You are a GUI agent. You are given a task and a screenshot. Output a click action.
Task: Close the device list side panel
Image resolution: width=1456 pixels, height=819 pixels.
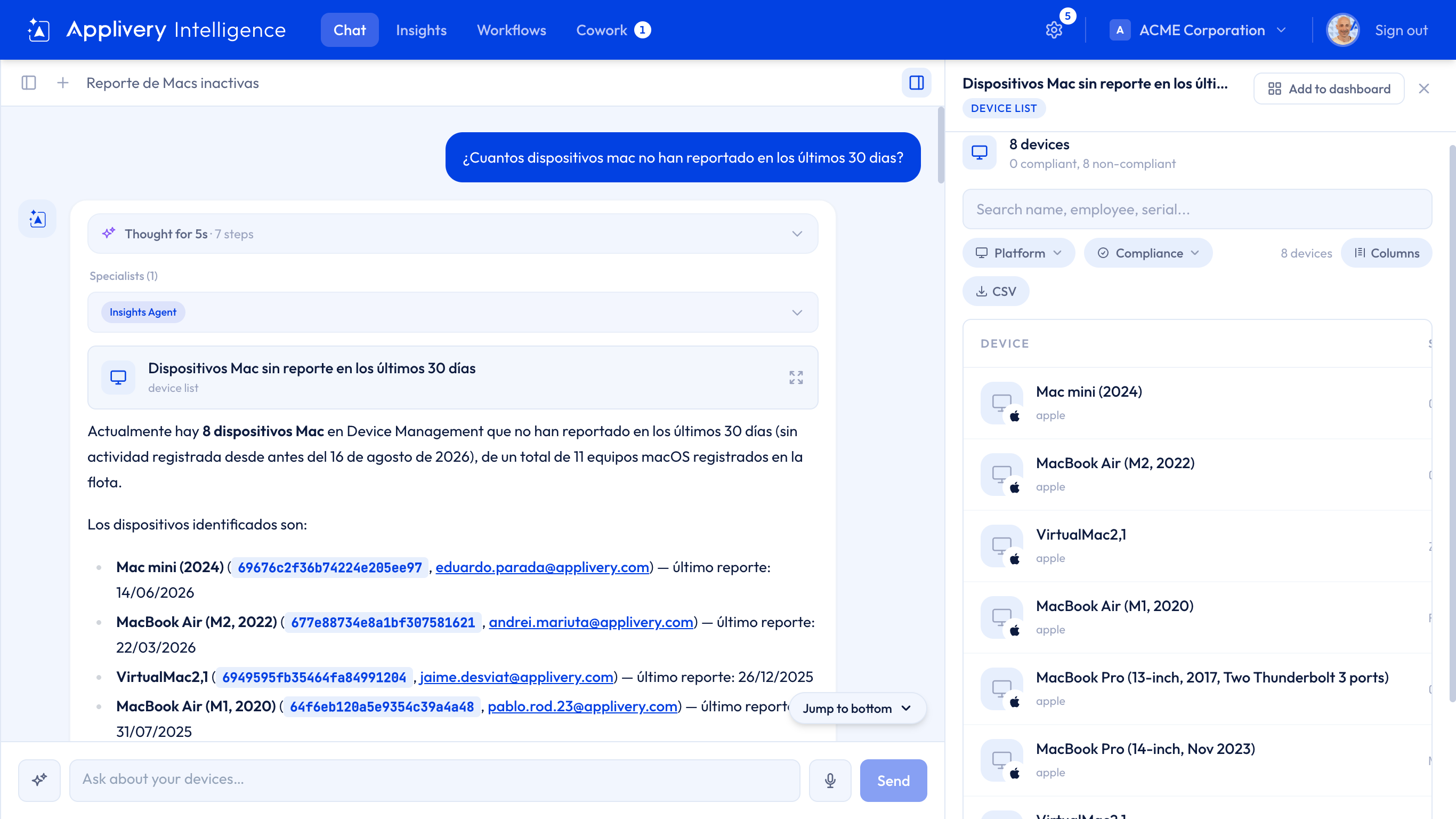click(1424, 89)
